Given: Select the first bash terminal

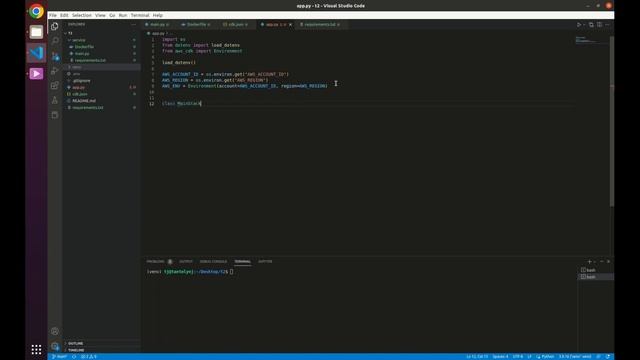Looking at the screenshot, I should [x=596, y=270].
